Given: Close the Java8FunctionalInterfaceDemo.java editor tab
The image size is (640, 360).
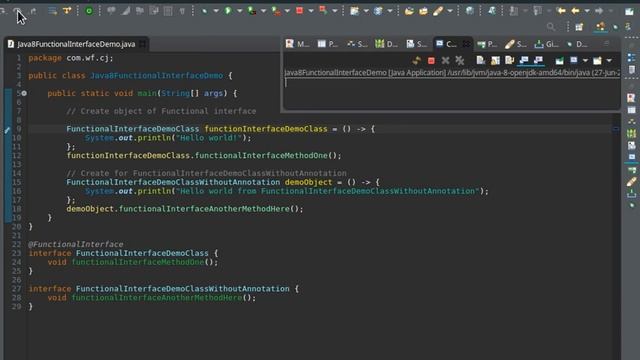Looking at the screenshot, I should pyautogui.click(x=143, y=44).
